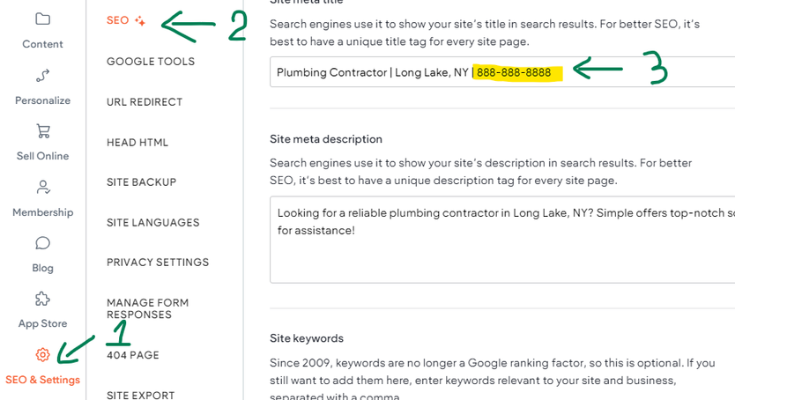Open the Sell Online cart icon
Image resolution: width=800 pixels, height=400 pixels.
tap(42, 131)
